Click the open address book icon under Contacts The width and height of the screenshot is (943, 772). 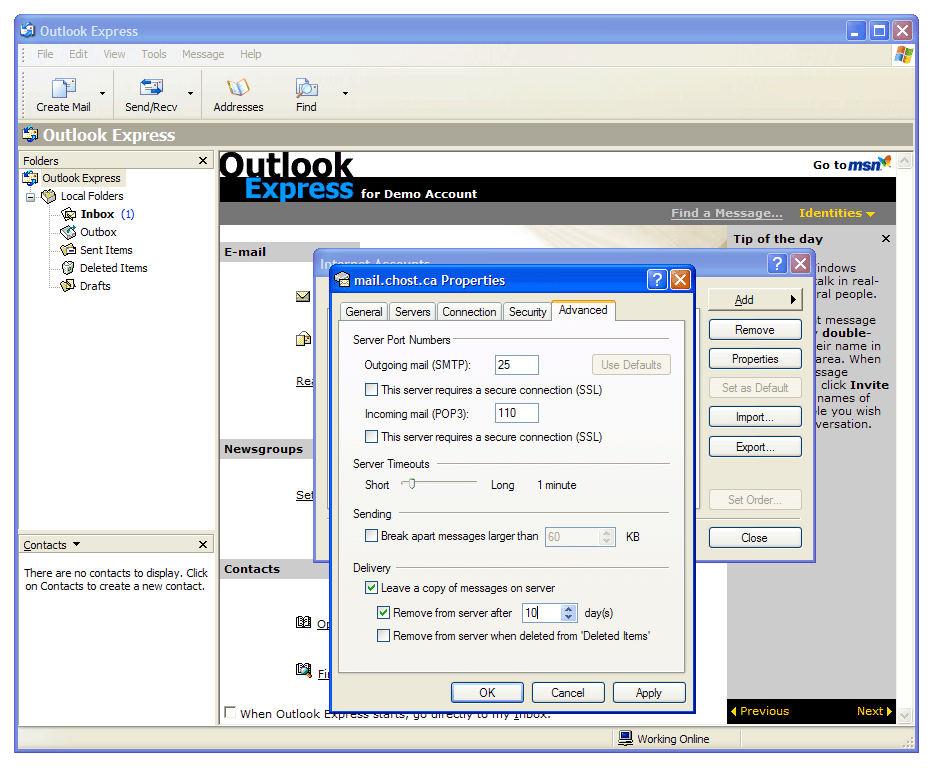coord(304,622)
